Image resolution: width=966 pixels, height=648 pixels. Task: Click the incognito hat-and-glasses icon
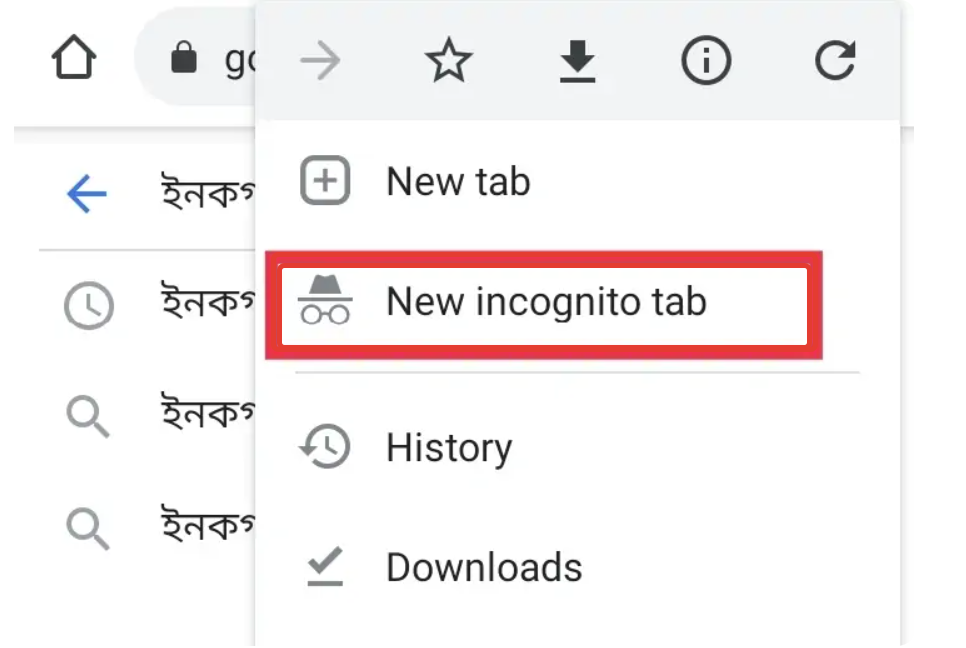[x=325, y=300]
